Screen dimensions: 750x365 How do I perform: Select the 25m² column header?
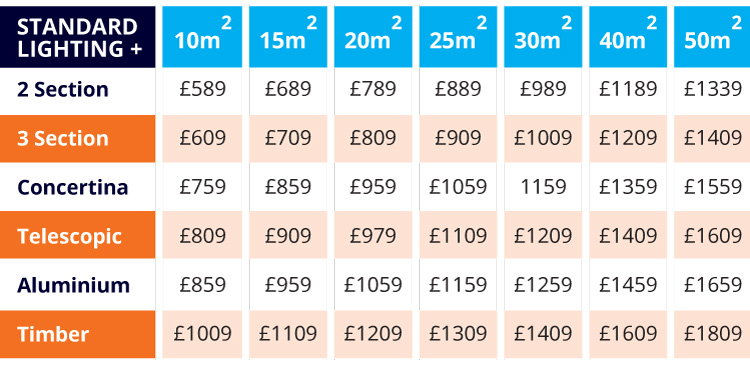coord(458,37)
